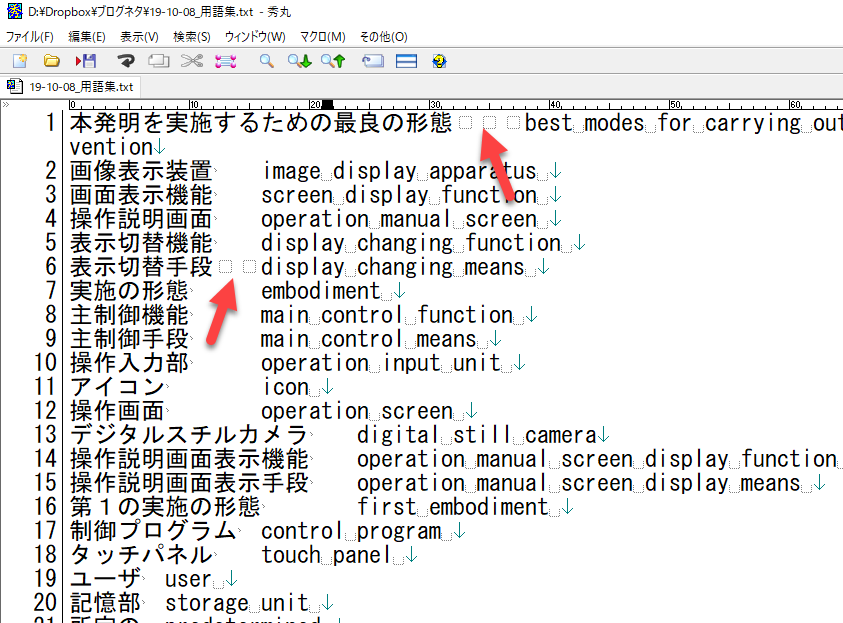
Task: Open a file with the folder icon
Action: click(52, 61)
